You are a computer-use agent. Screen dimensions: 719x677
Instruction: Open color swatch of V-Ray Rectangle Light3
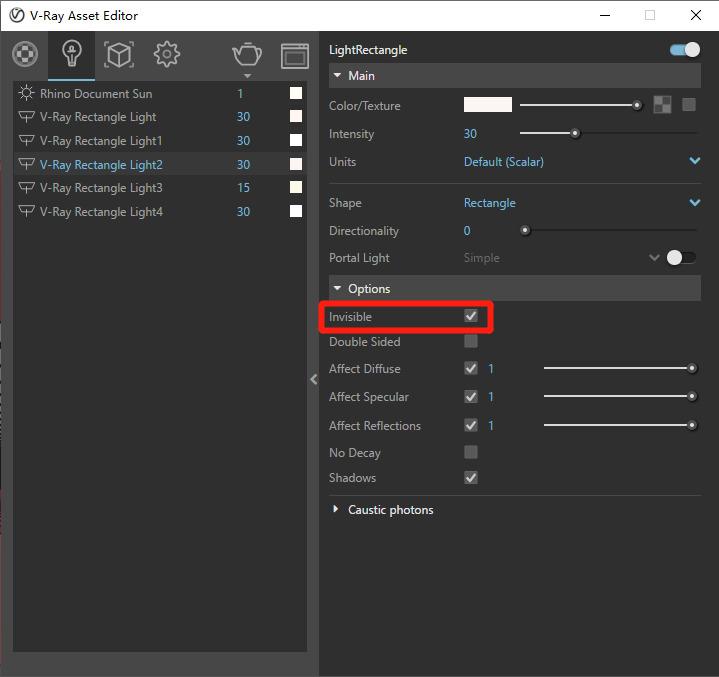click(x=296, y=187)
